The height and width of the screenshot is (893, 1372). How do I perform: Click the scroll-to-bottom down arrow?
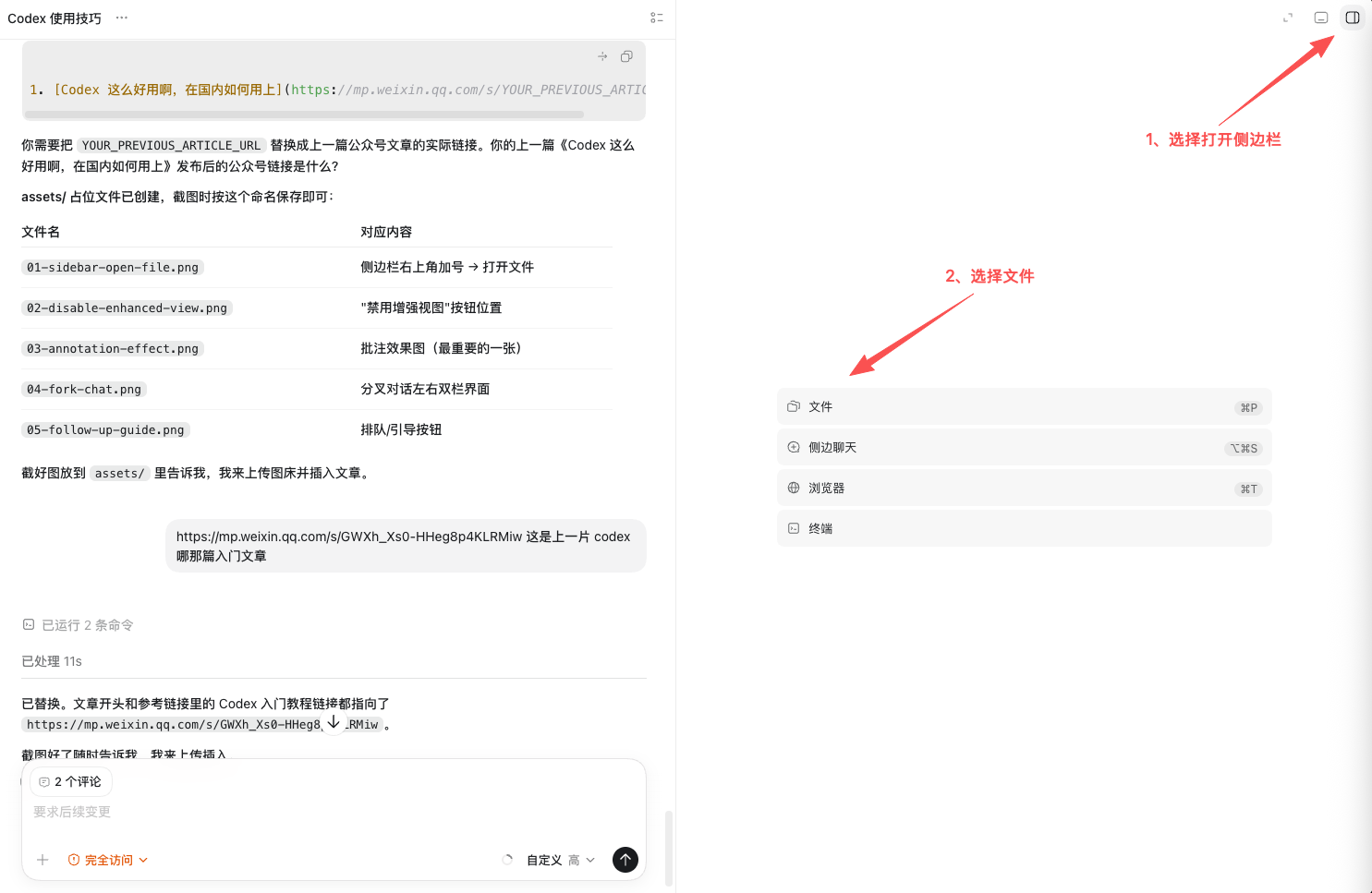(x=334, y=723)
